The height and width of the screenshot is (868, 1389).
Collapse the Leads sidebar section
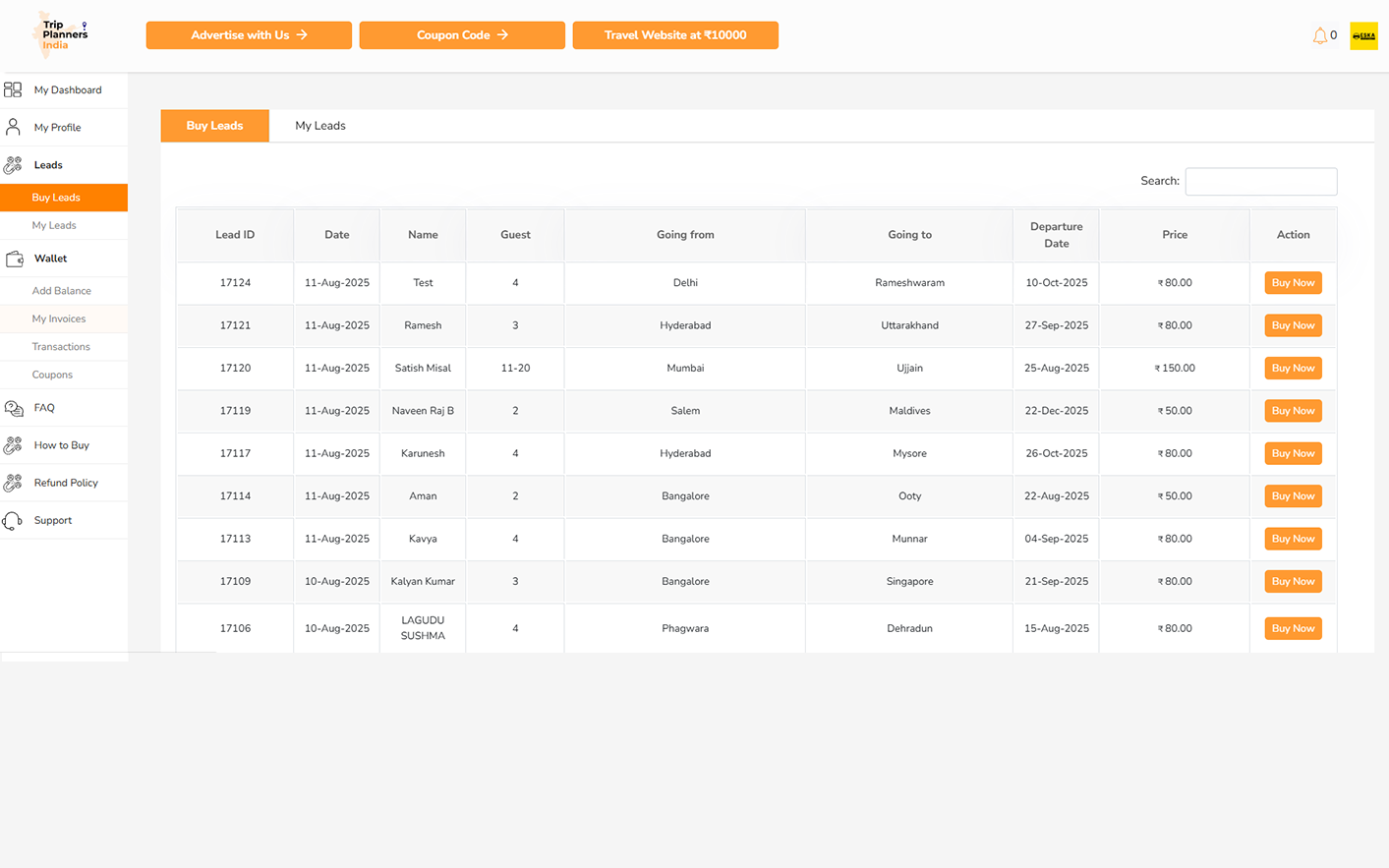(48, 165)
